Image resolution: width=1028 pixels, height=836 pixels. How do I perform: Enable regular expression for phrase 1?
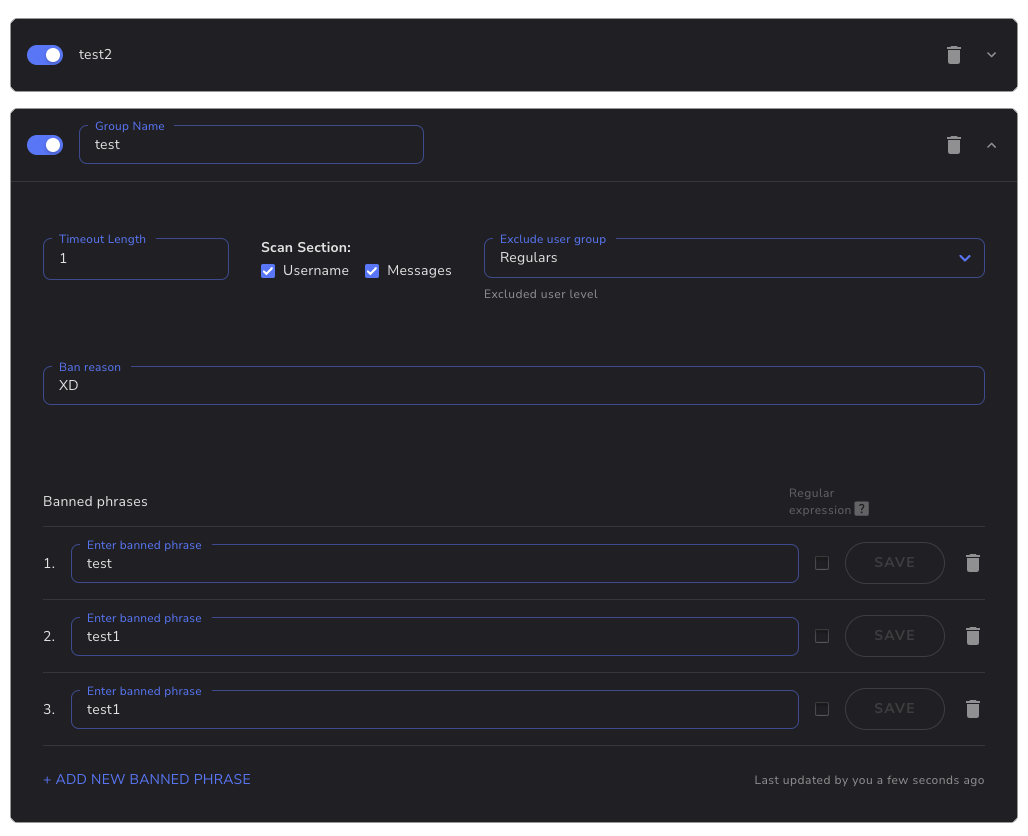(822, 563)
